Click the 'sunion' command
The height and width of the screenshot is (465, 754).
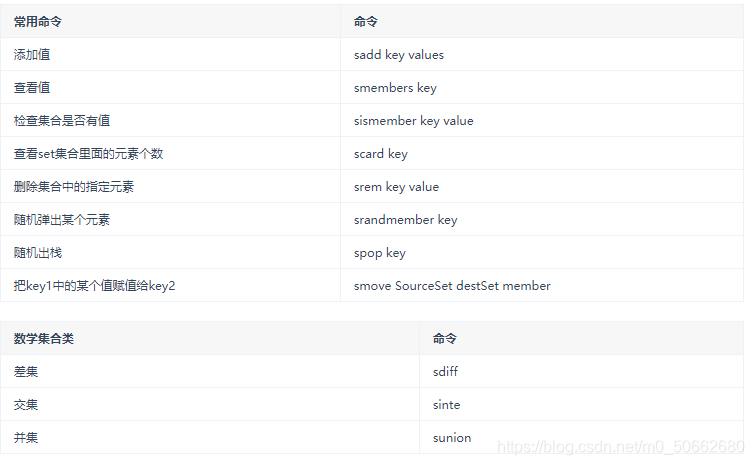click(452, 438)
